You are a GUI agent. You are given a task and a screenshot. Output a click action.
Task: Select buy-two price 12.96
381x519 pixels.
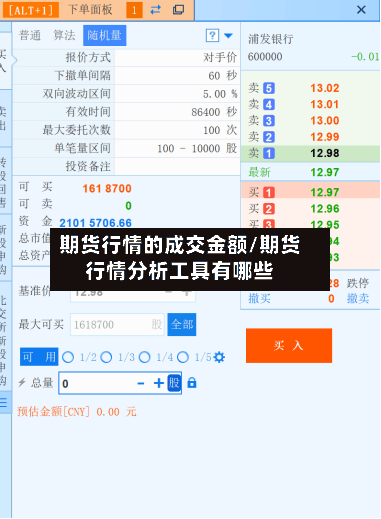[x=325, y=209]
